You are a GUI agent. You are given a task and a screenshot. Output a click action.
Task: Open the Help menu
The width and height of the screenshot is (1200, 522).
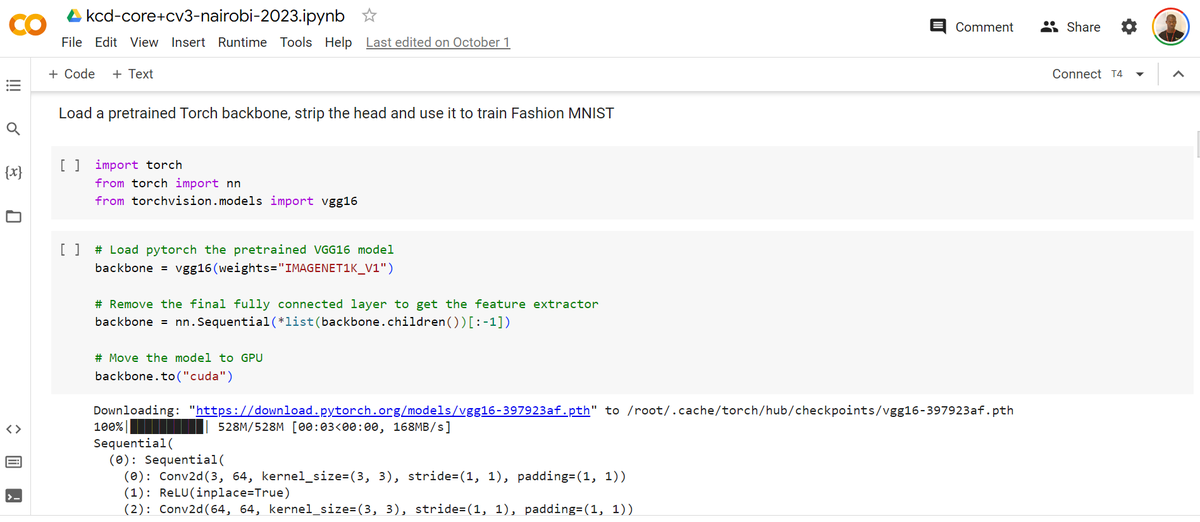338,42
